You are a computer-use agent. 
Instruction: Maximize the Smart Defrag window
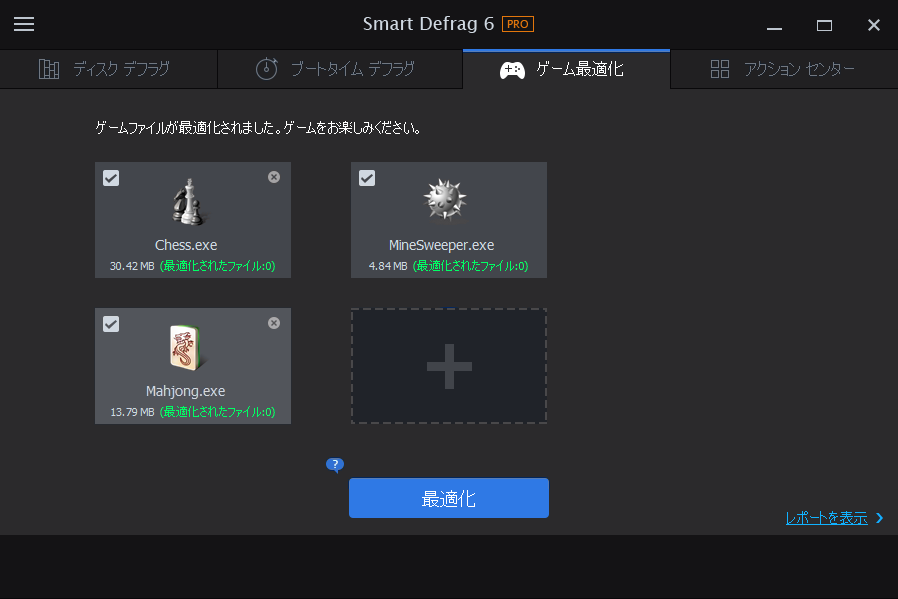[824, 25]
